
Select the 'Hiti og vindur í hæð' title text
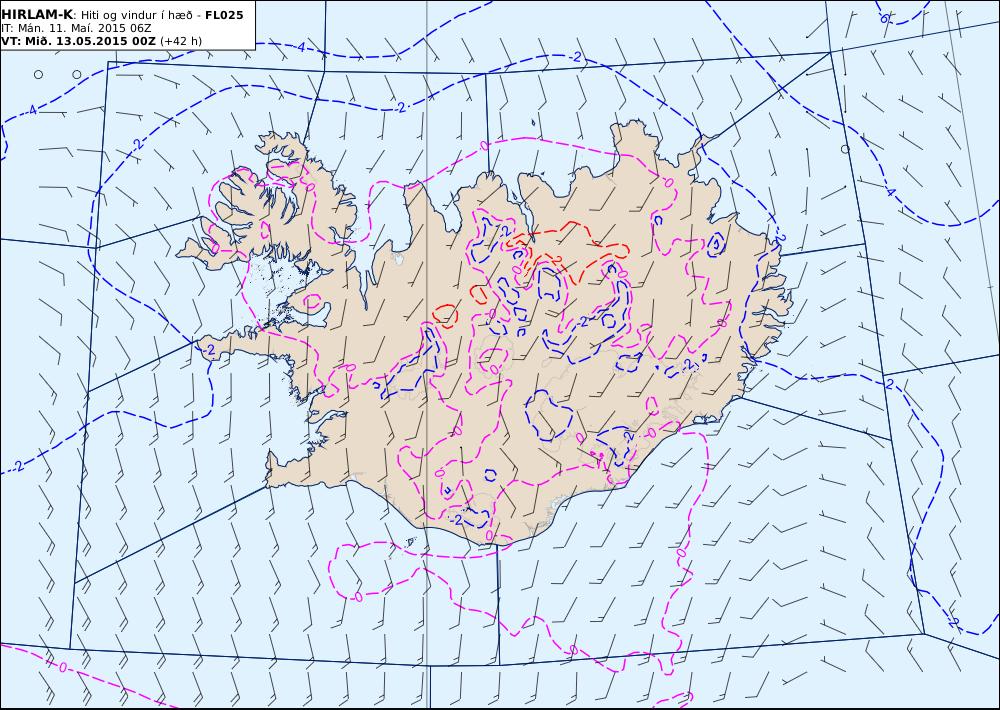137,15
